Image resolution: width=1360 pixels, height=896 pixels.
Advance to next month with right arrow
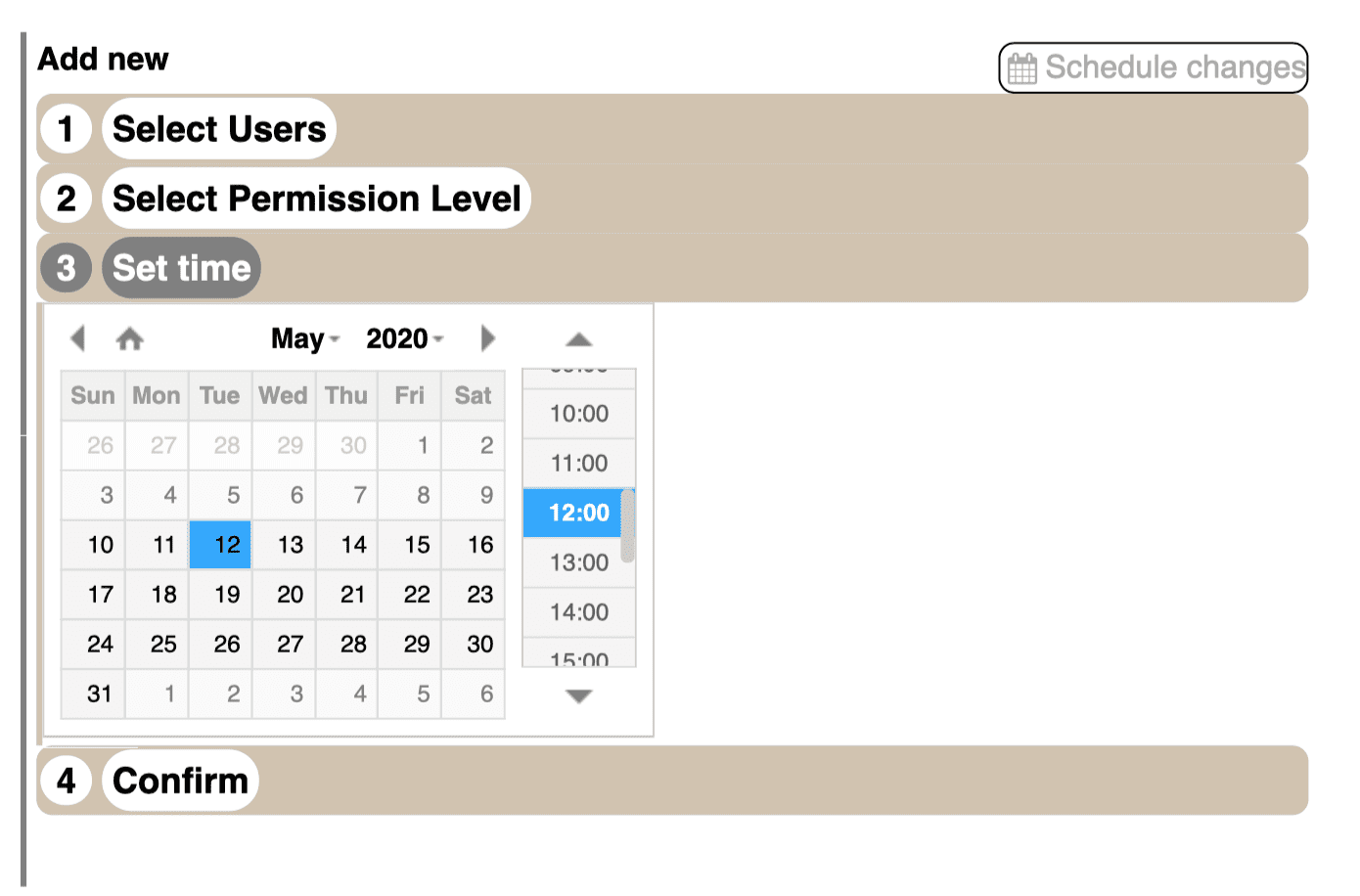coord(488,338)
